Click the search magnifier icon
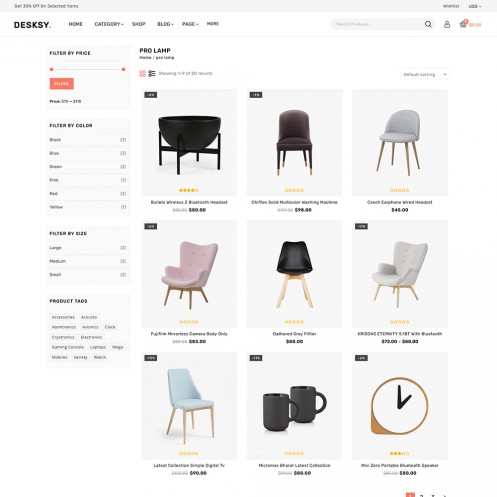This screenshot has height=497, width=497. 428,24
